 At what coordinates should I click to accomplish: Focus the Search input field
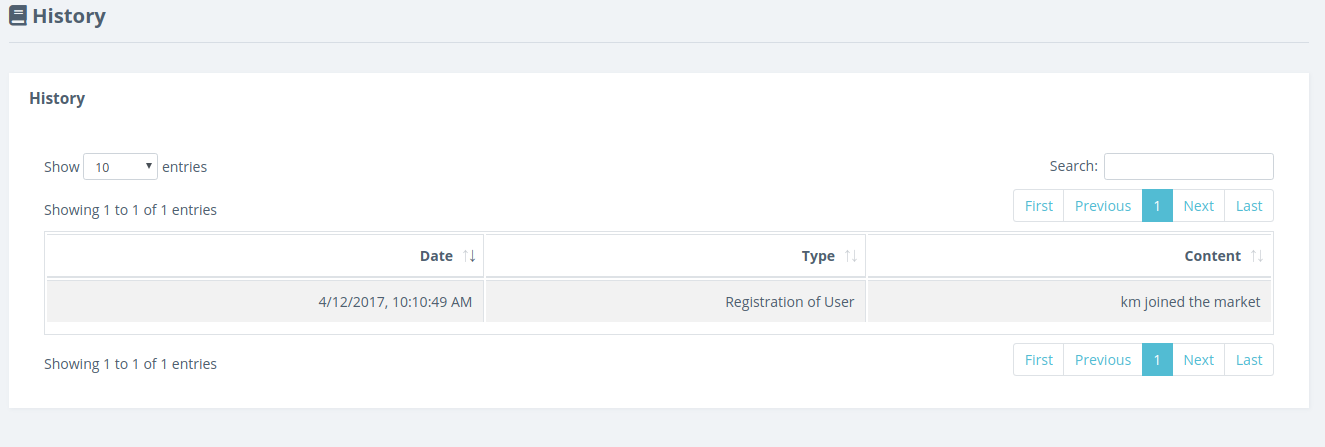(x=1188, y=166)
